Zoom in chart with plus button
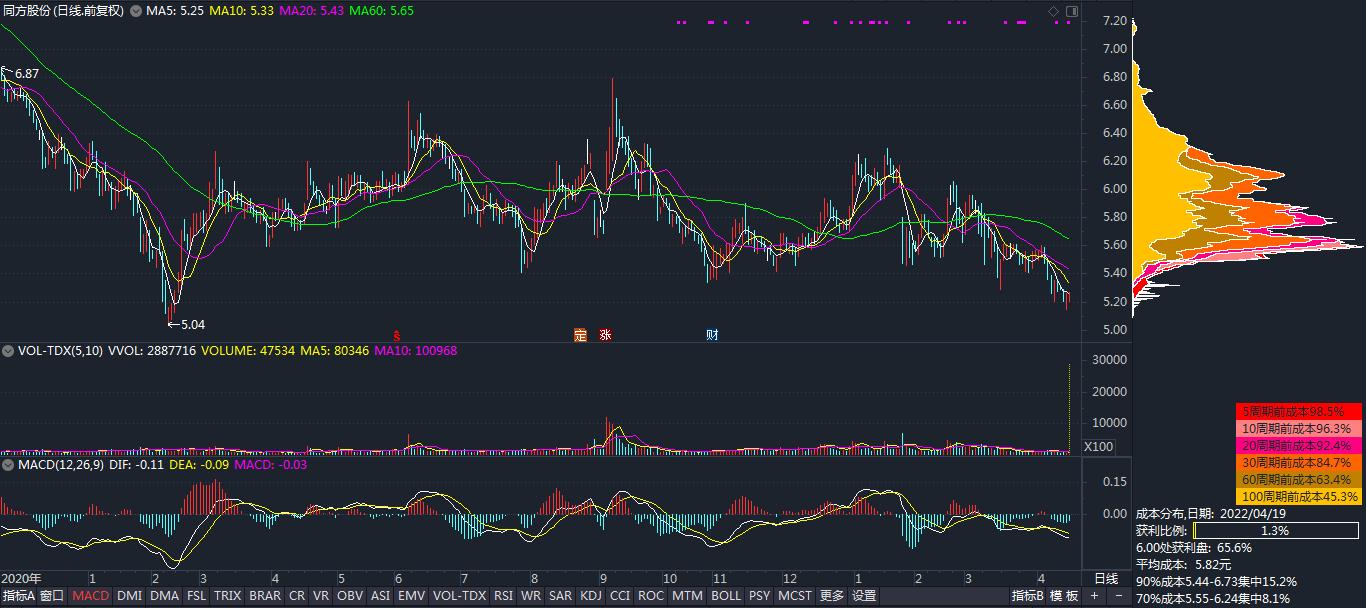The width and height of the screenshot is (1366, 608). 1094,596
